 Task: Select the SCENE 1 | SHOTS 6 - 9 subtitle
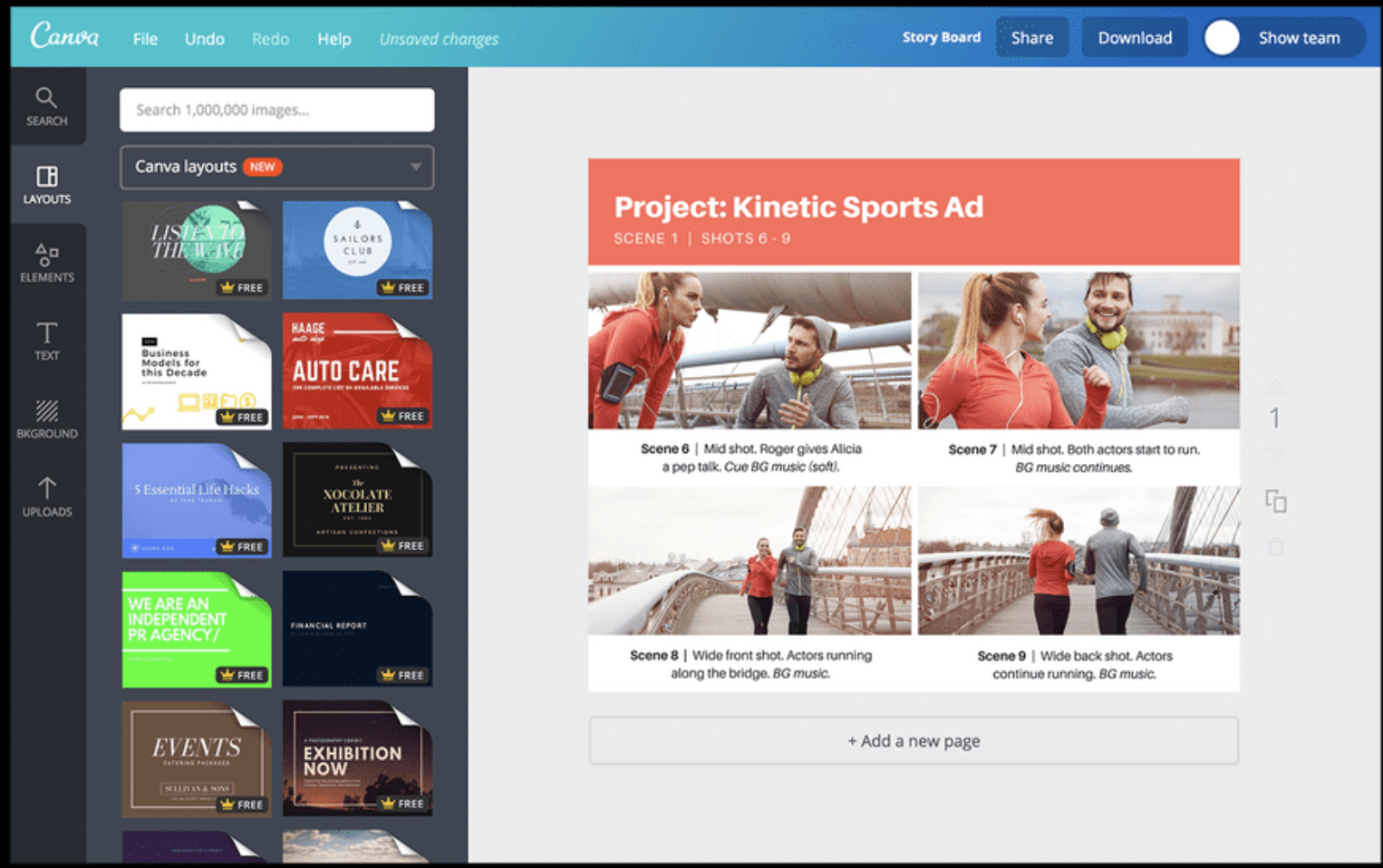click(x=702, y=238)
